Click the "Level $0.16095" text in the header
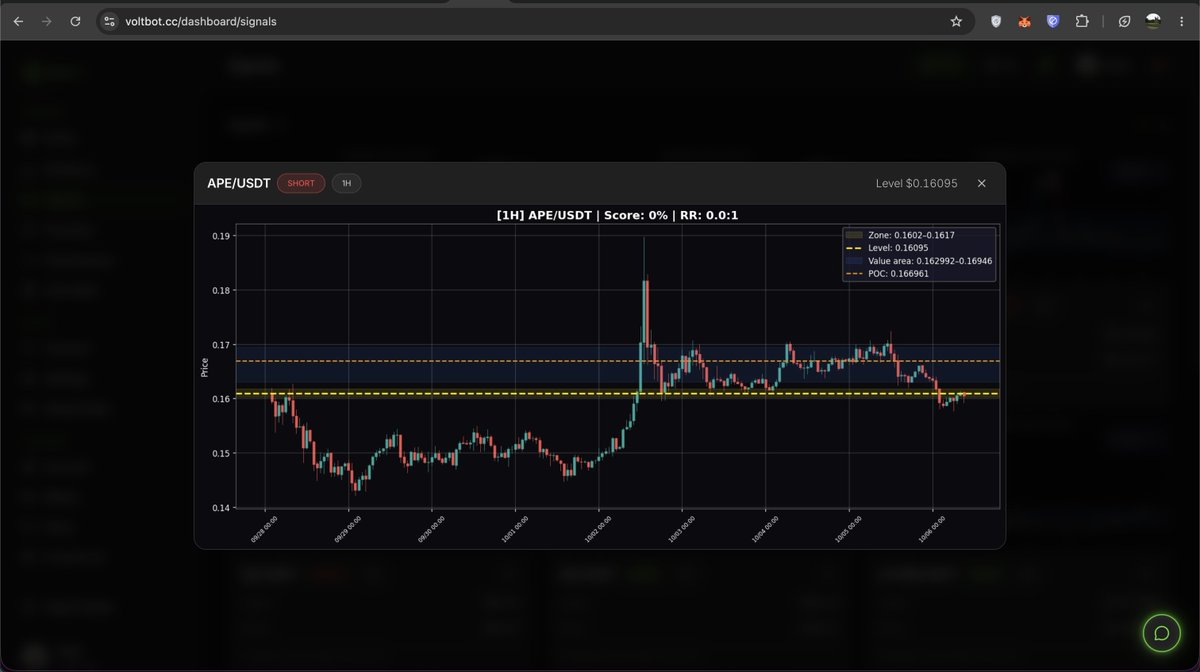The image size is (1200, 672). 916,183
